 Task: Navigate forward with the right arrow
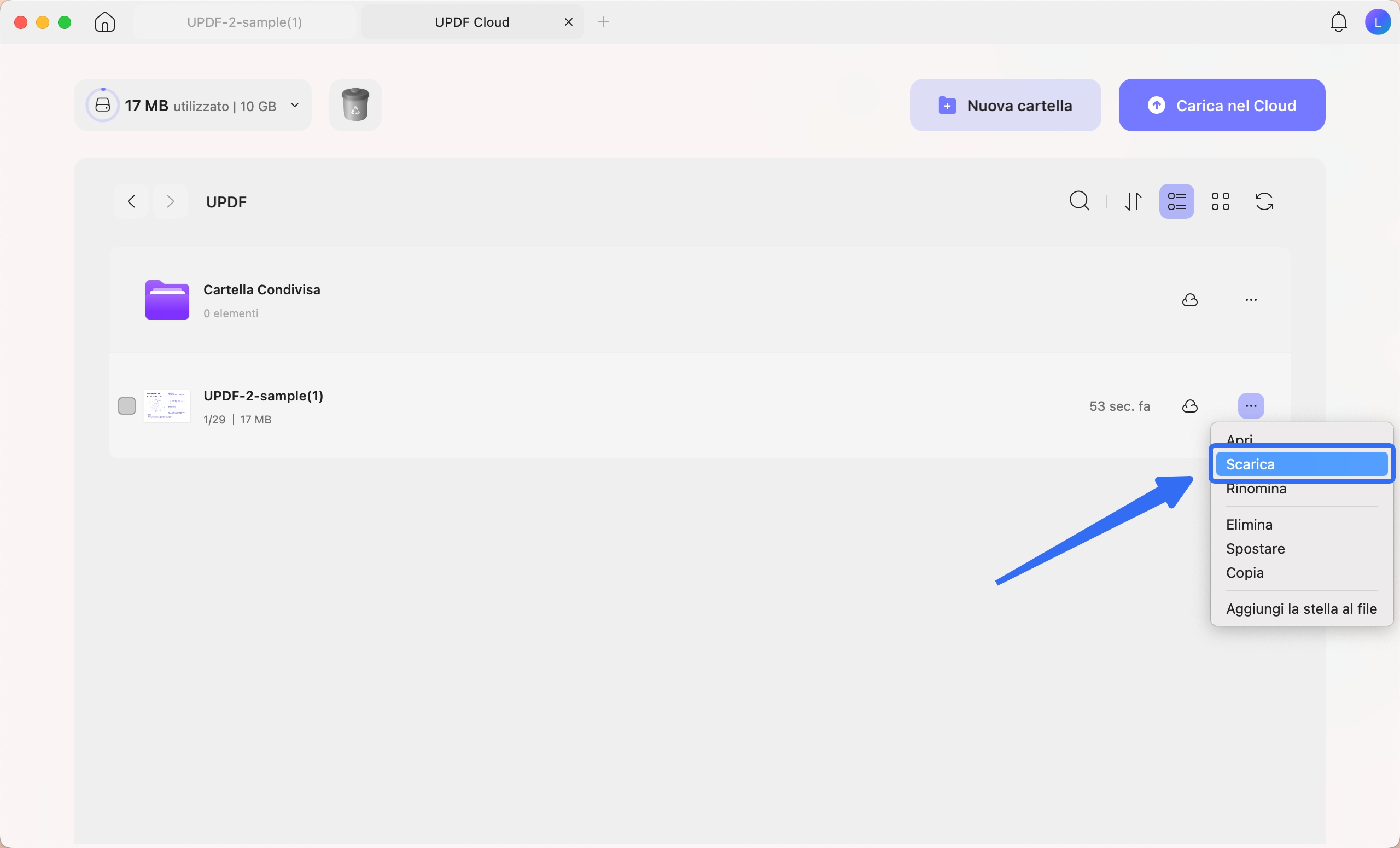tap(170, 201)
